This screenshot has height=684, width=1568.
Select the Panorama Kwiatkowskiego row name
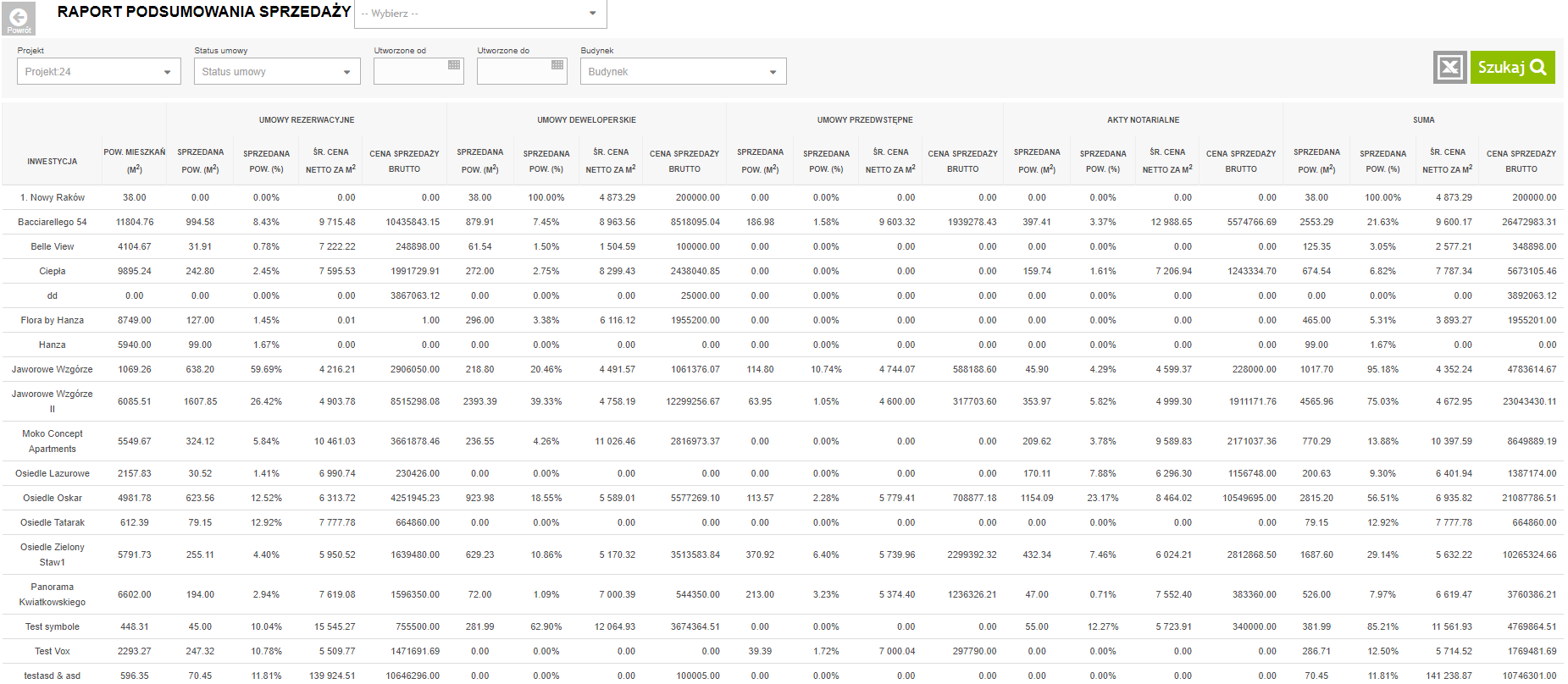pos(53,594)
